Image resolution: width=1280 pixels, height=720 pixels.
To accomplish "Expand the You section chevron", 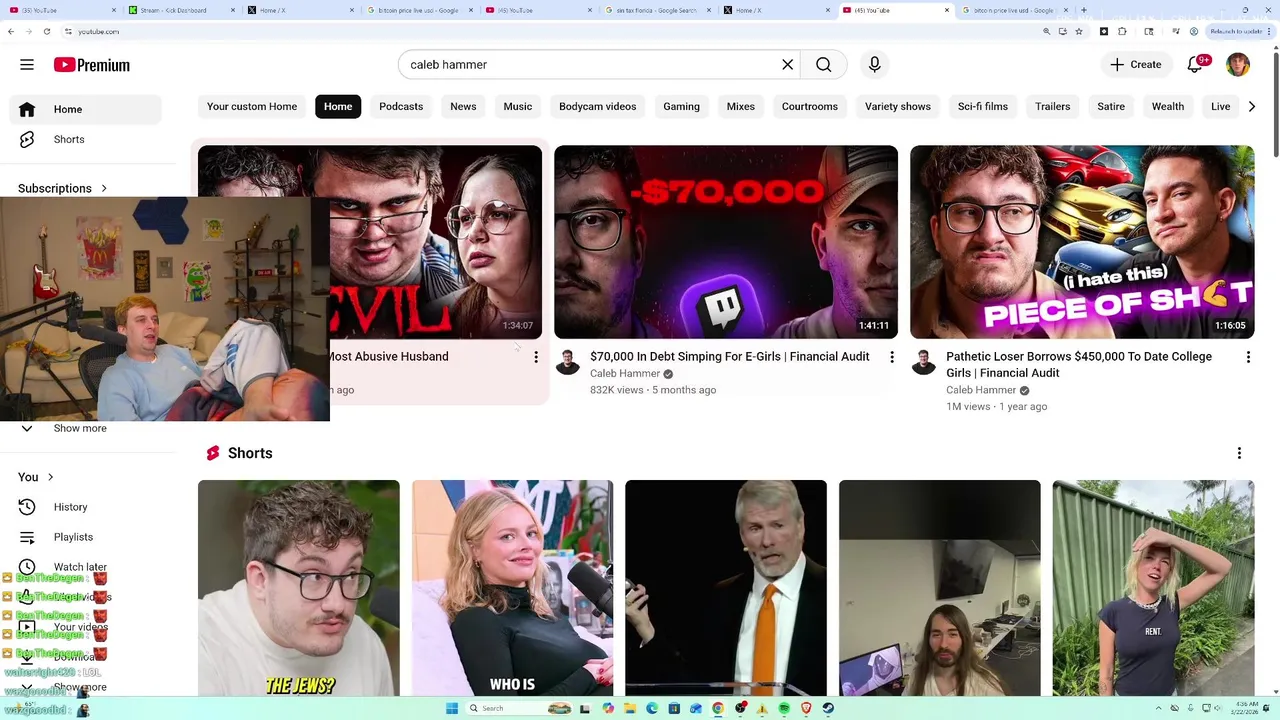I will pyautogui.click(x=50, y=477).
